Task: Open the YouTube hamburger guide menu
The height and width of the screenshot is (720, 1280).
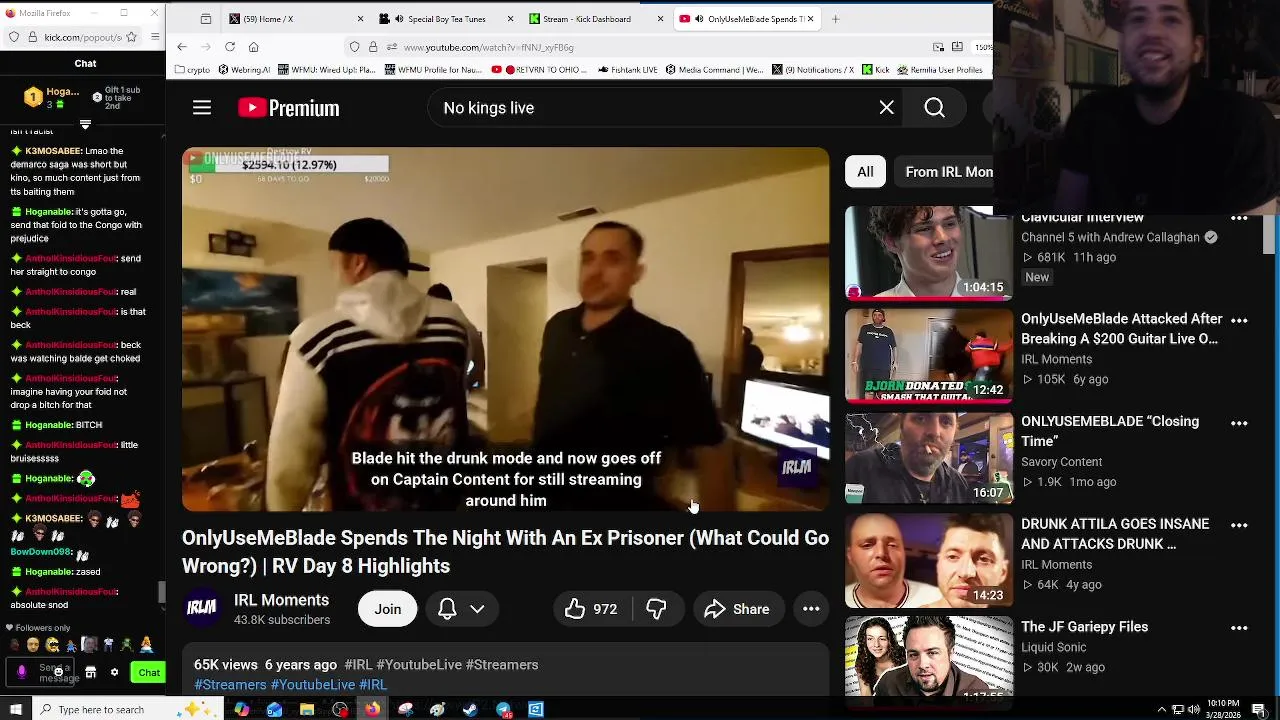Action: pos(202,108)
